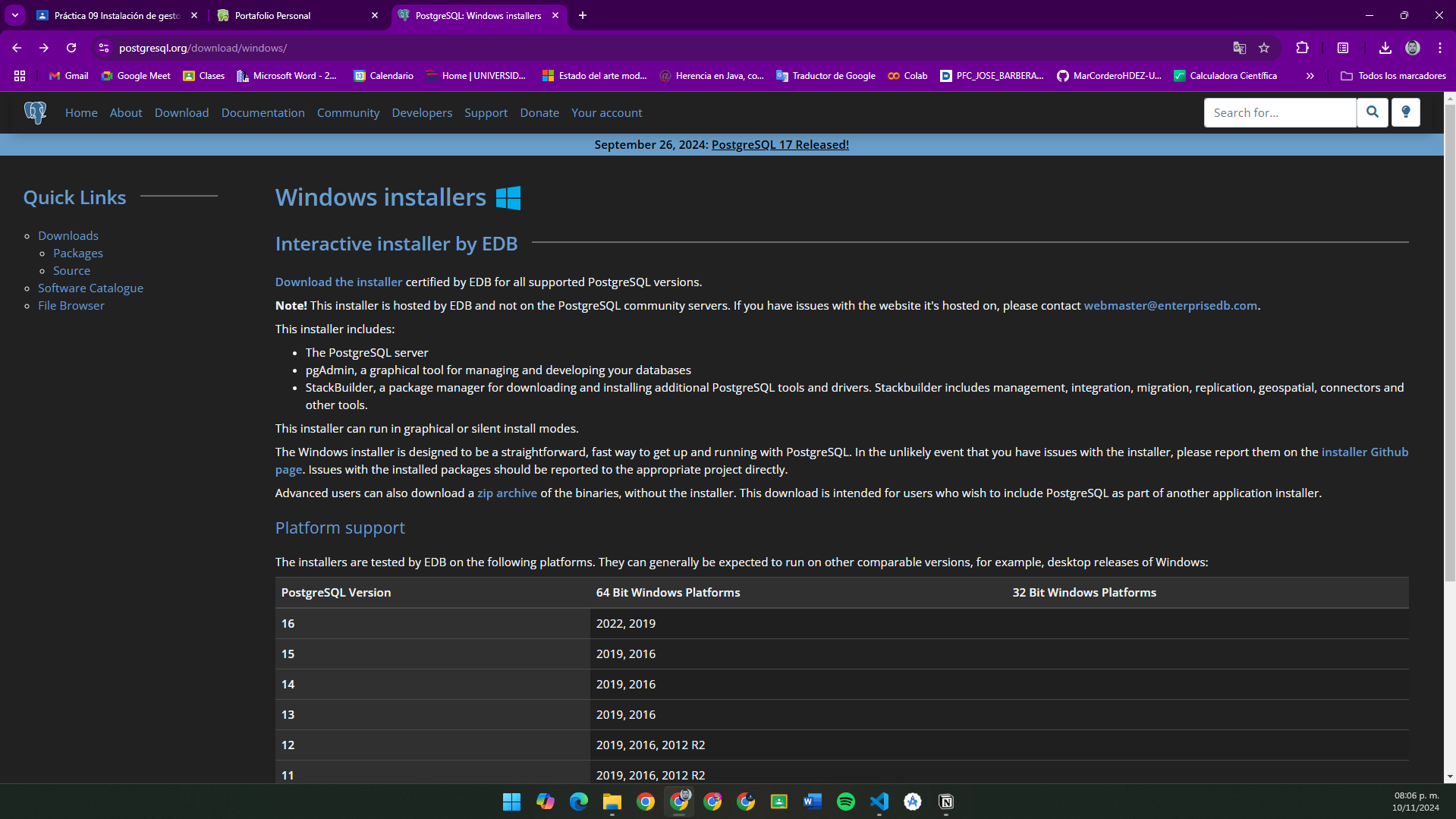The width and height of the screenshot is (1456, 819).
Task: Click the PostgreSQL elephant logo
Action: 35,112
